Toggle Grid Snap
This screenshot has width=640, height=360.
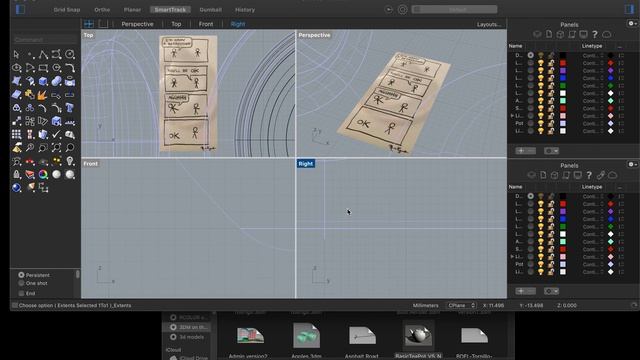pos(67,9)
